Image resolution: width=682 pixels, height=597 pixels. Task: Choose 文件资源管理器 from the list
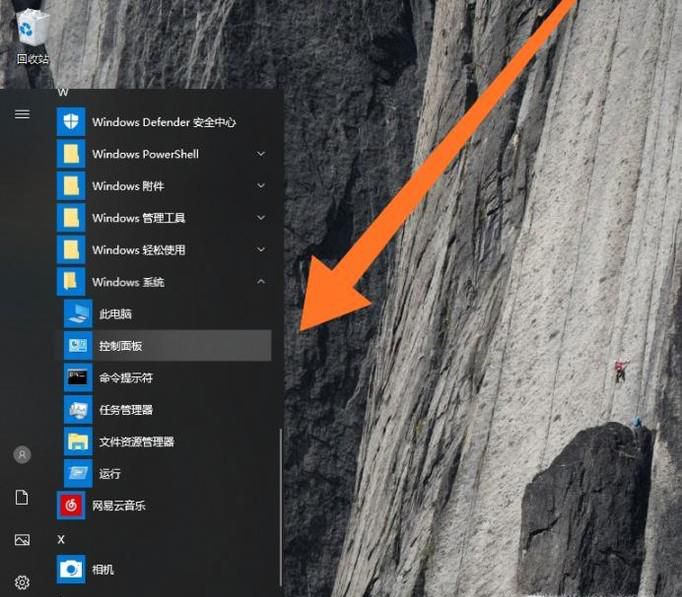137,442
